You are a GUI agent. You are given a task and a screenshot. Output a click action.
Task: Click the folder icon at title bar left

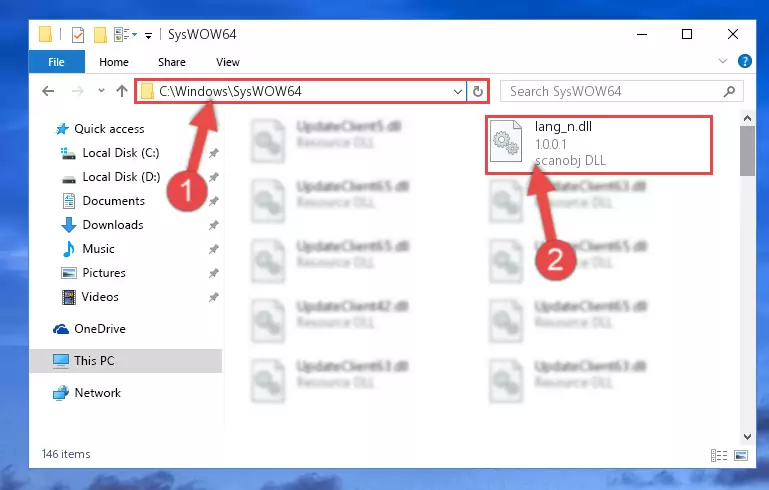45,34
